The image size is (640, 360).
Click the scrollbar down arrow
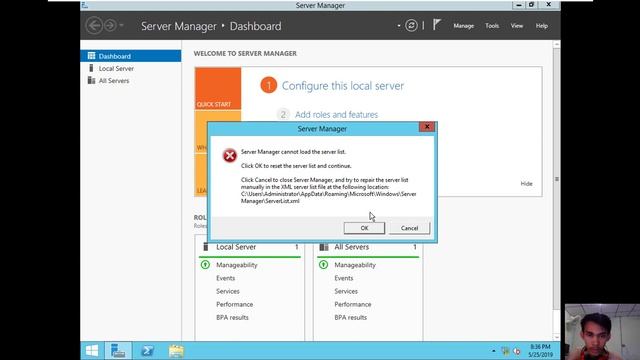point(556,338)
